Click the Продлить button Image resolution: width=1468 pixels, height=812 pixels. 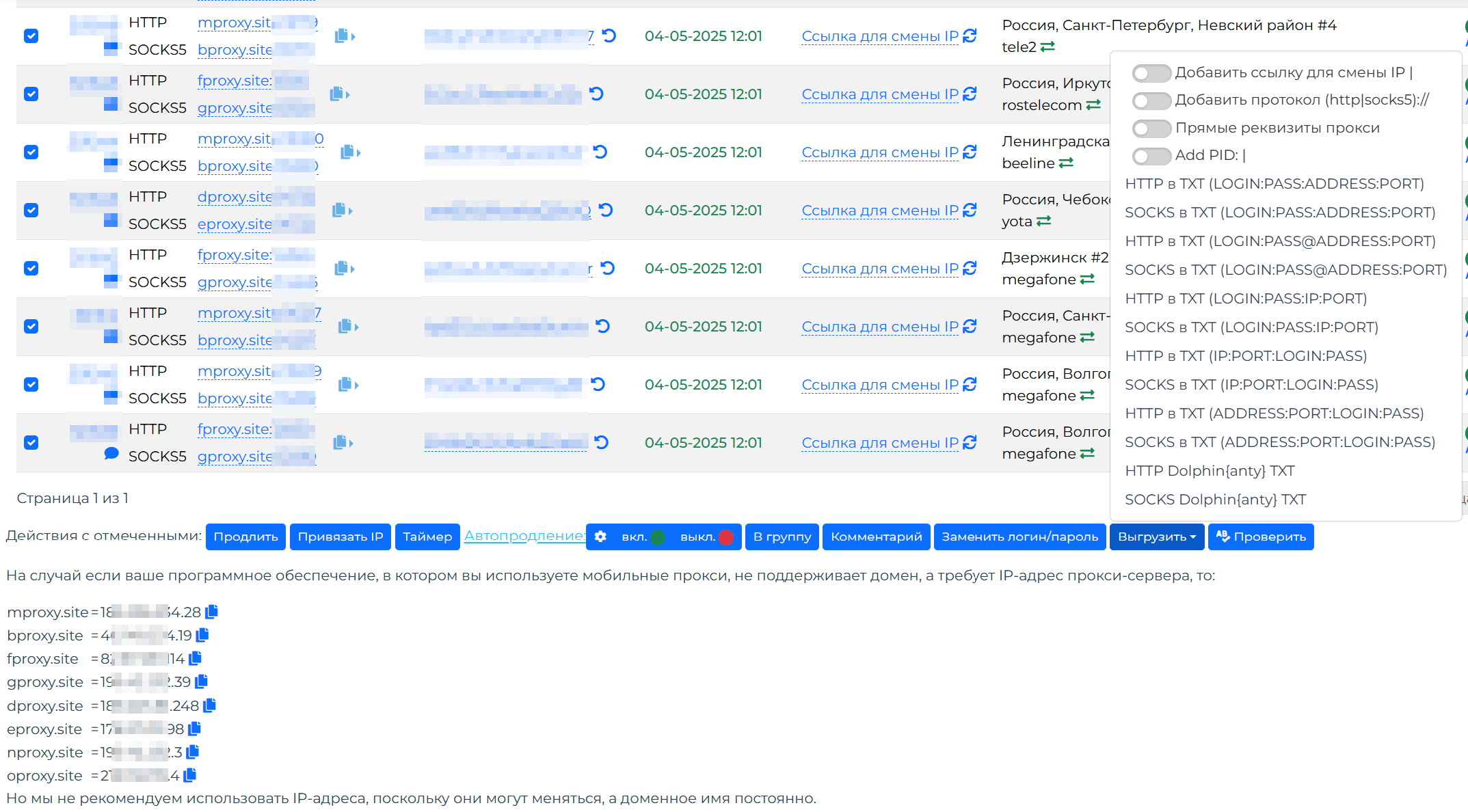pyautogui.click(x=245, y=537)
